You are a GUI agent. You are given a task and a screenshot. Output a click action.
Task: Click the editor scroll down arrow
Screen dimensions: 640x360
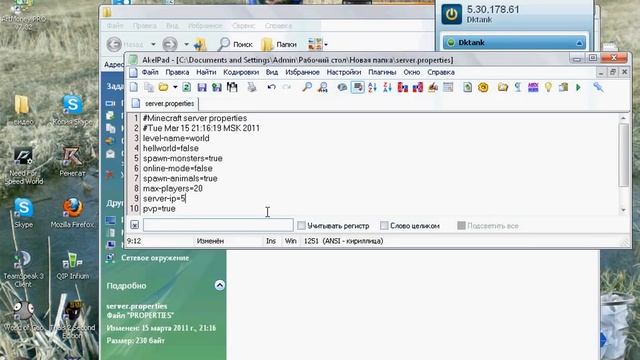pyautogui.click(x=623, y=210)
